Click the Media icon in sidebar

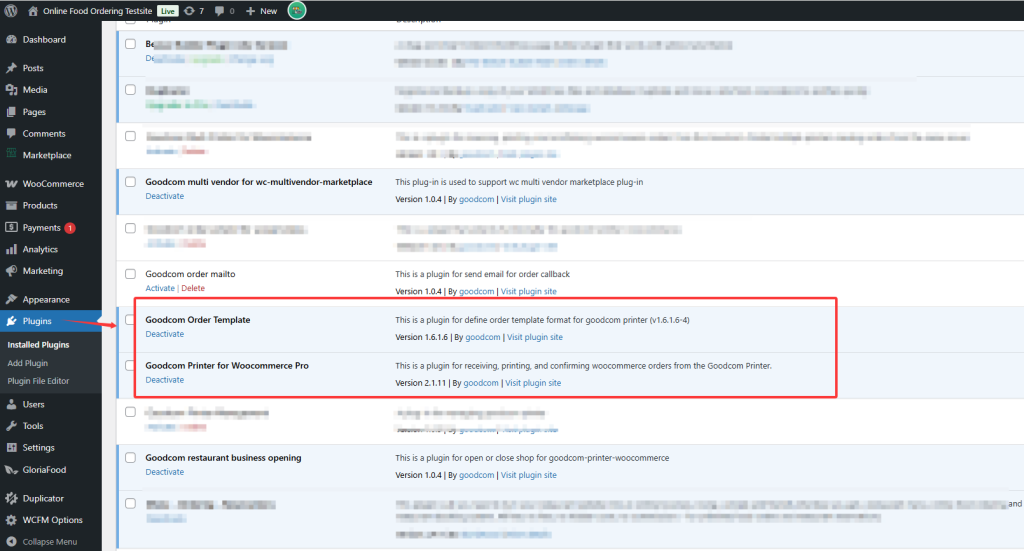click(x=11, y=89)
